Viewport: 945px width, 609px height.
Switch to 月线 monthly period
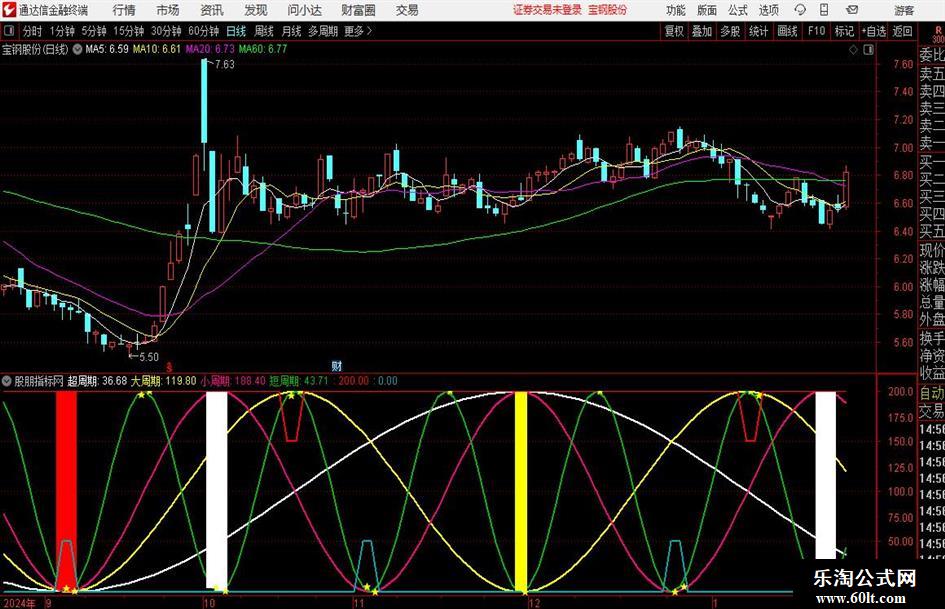[x=291, y=31]
